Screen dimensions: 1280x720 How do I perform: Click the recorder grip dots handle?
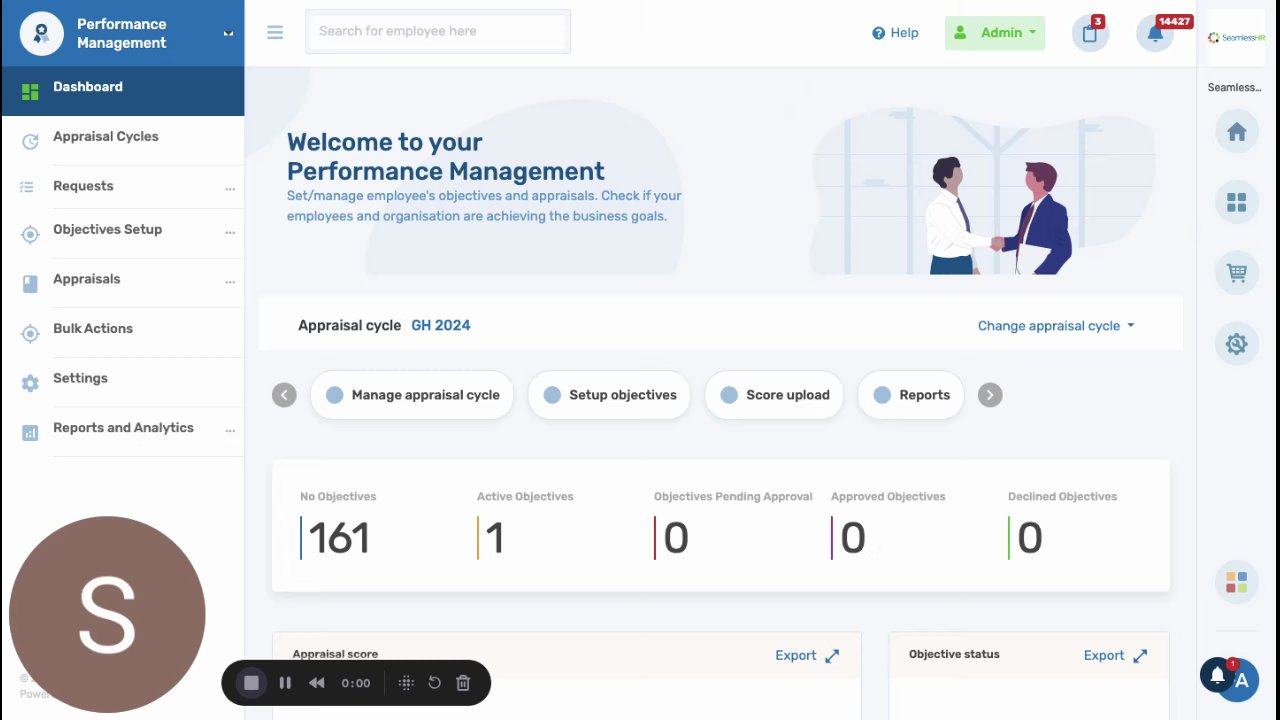click(x=406, y=683)
